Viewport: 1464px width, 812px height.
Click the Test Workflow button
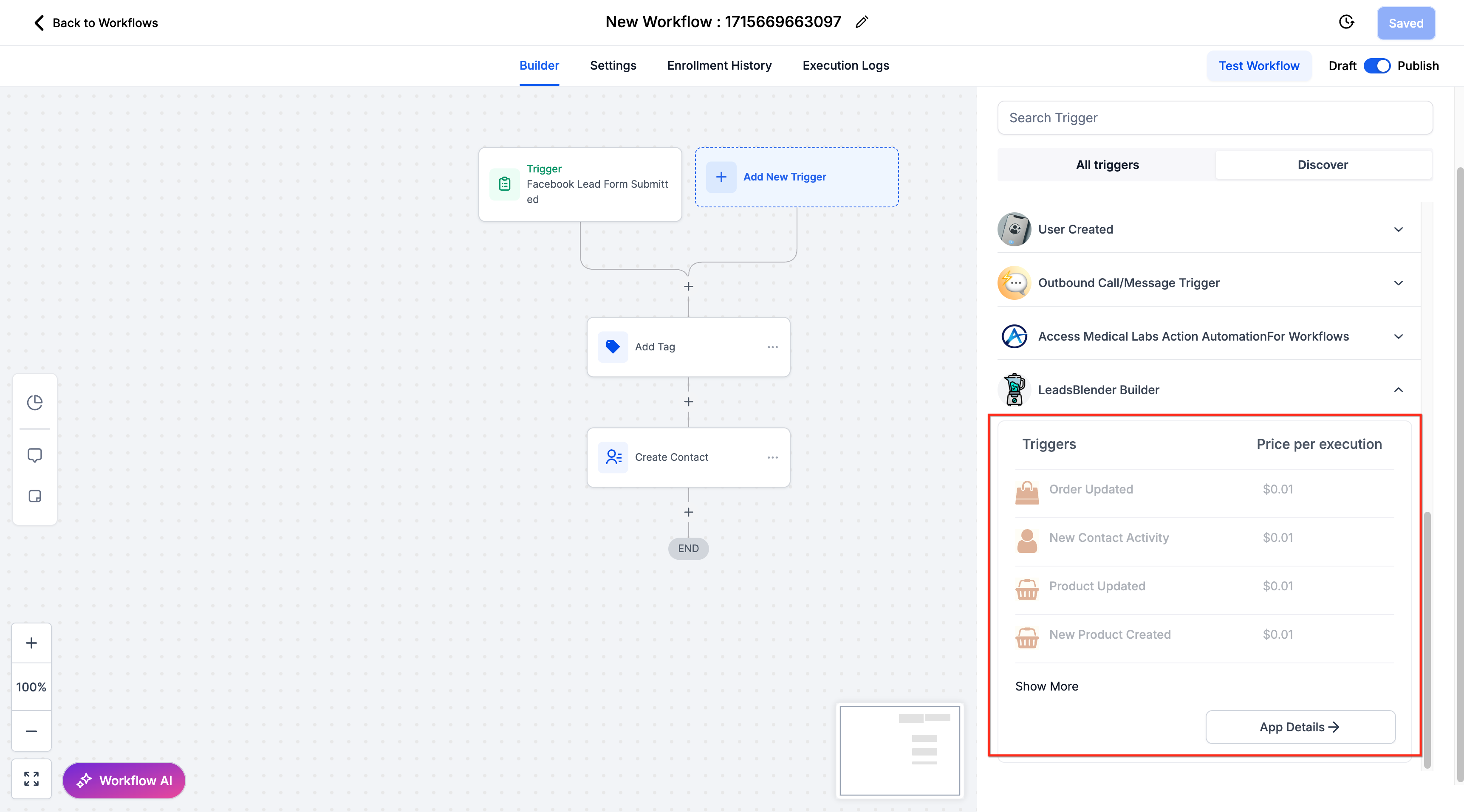1259,66
